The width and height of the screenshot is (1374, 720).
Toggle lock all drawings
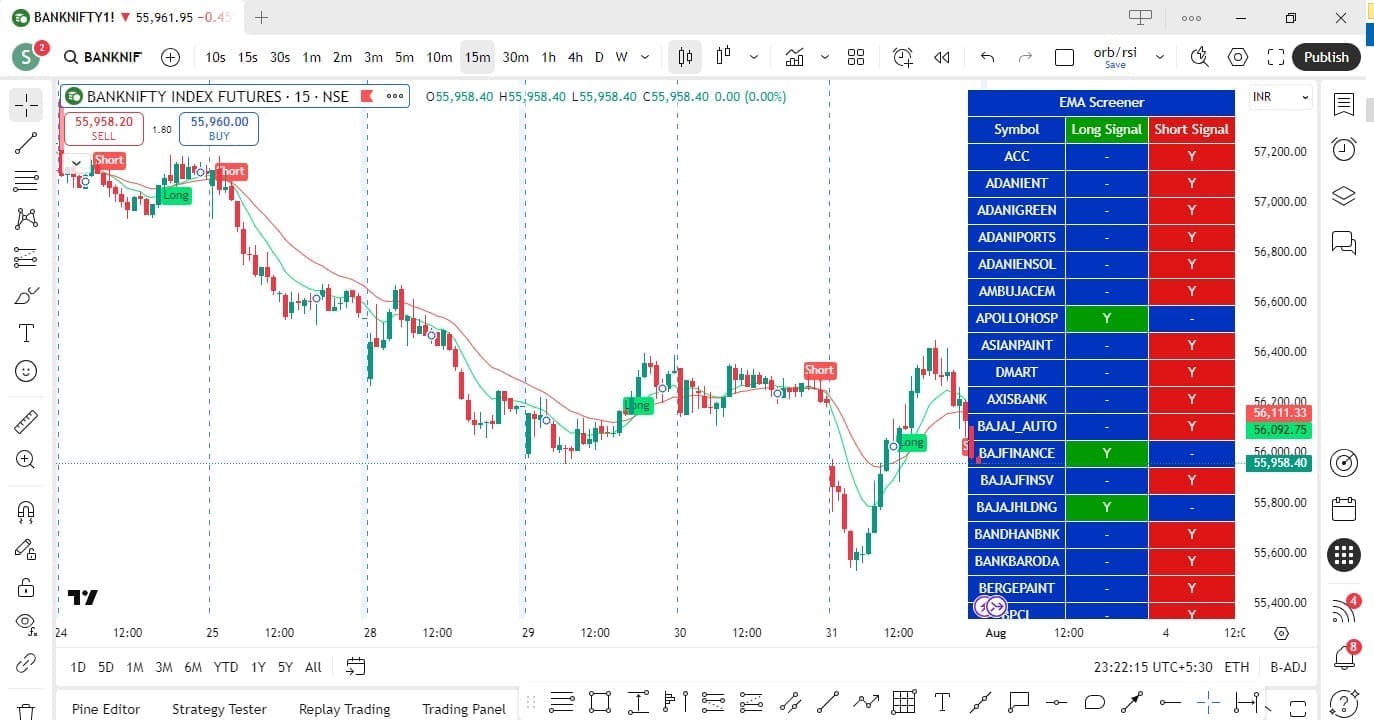(26, 587)
